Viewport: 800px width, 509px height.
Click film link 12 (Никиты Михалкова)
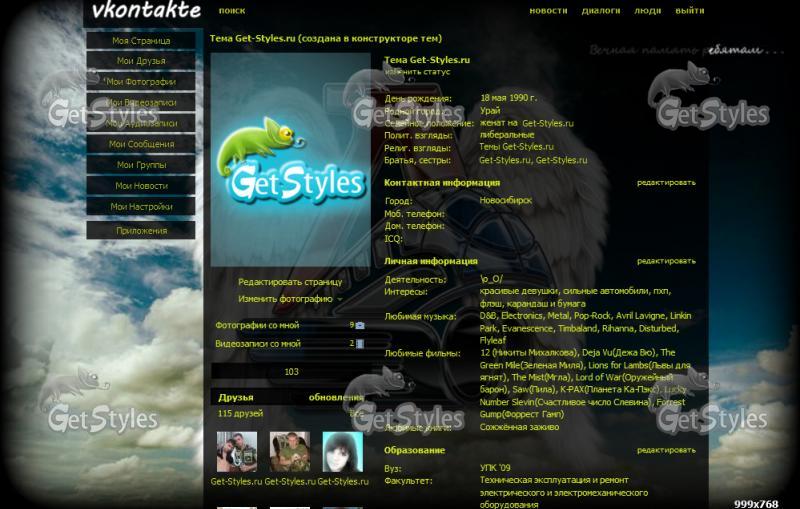pos(529,352)
